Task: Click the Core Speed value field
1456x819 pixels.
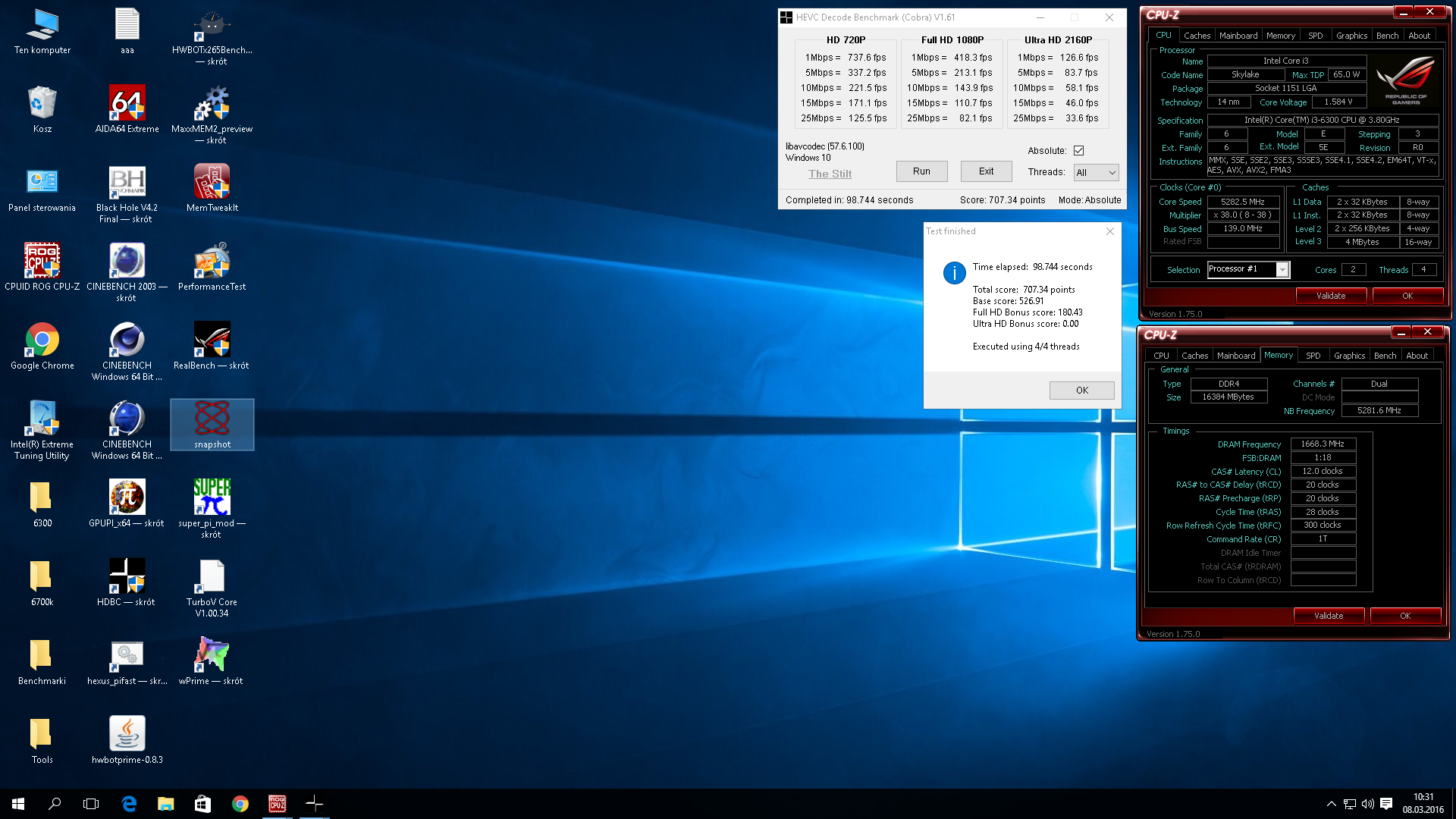Action: tap(1243, 202)
